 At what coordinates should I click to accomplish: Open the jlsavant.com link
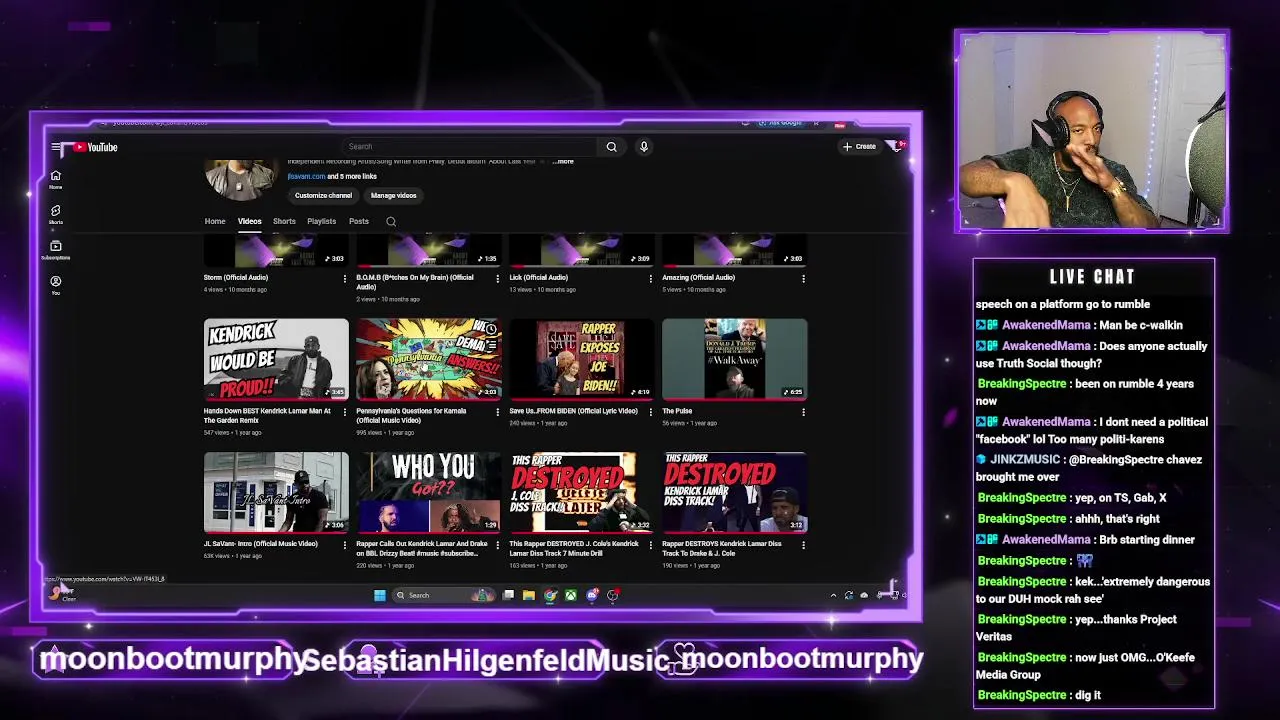306,176
